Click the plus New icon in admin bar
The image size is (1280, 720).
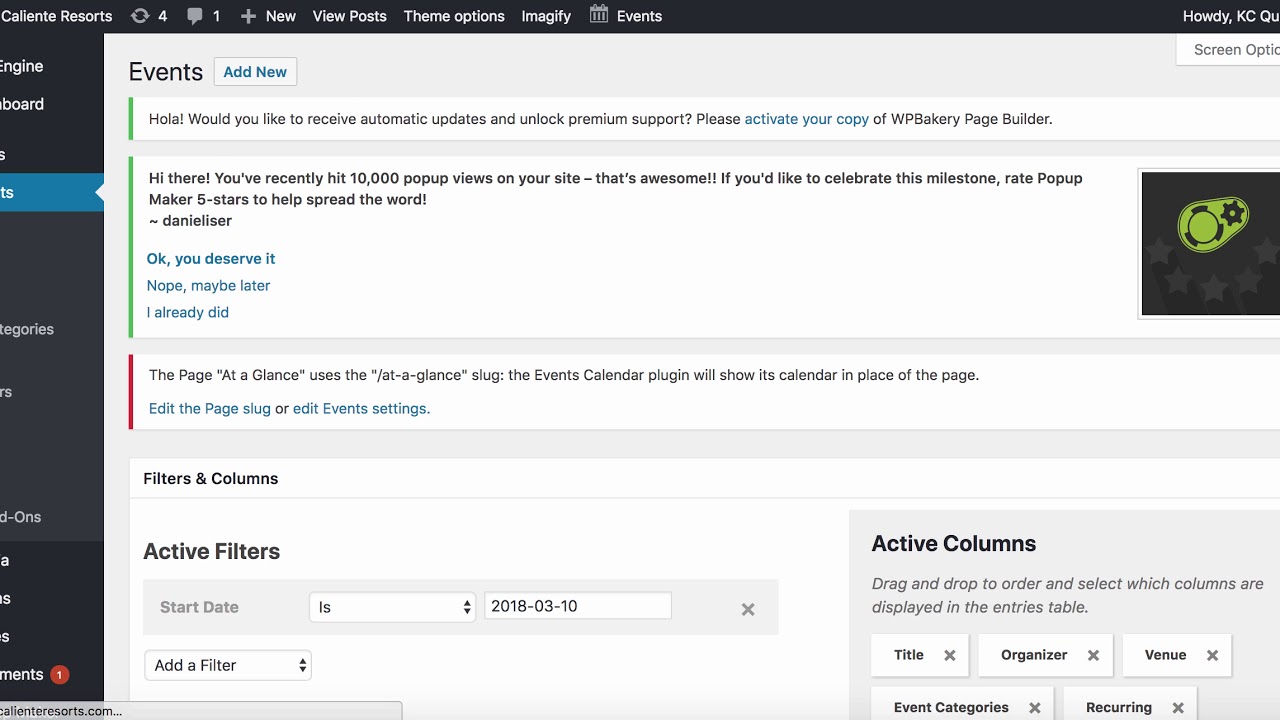pyautogui.click(x=249, y=16)
